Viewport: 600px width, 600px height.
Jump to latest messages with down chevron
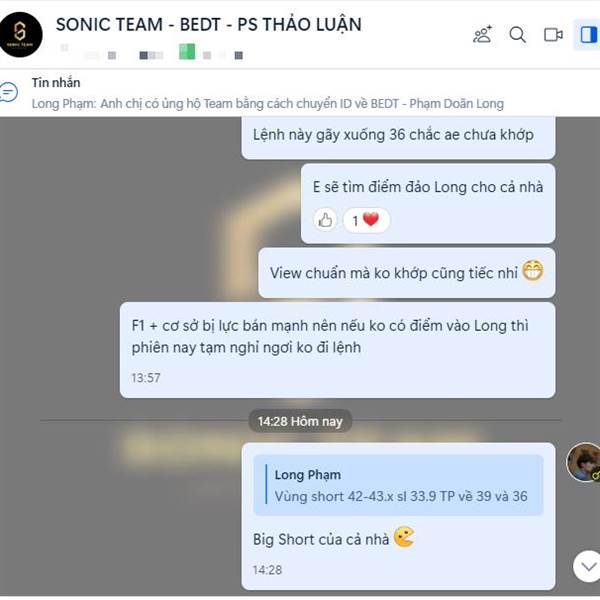(588, 566)
